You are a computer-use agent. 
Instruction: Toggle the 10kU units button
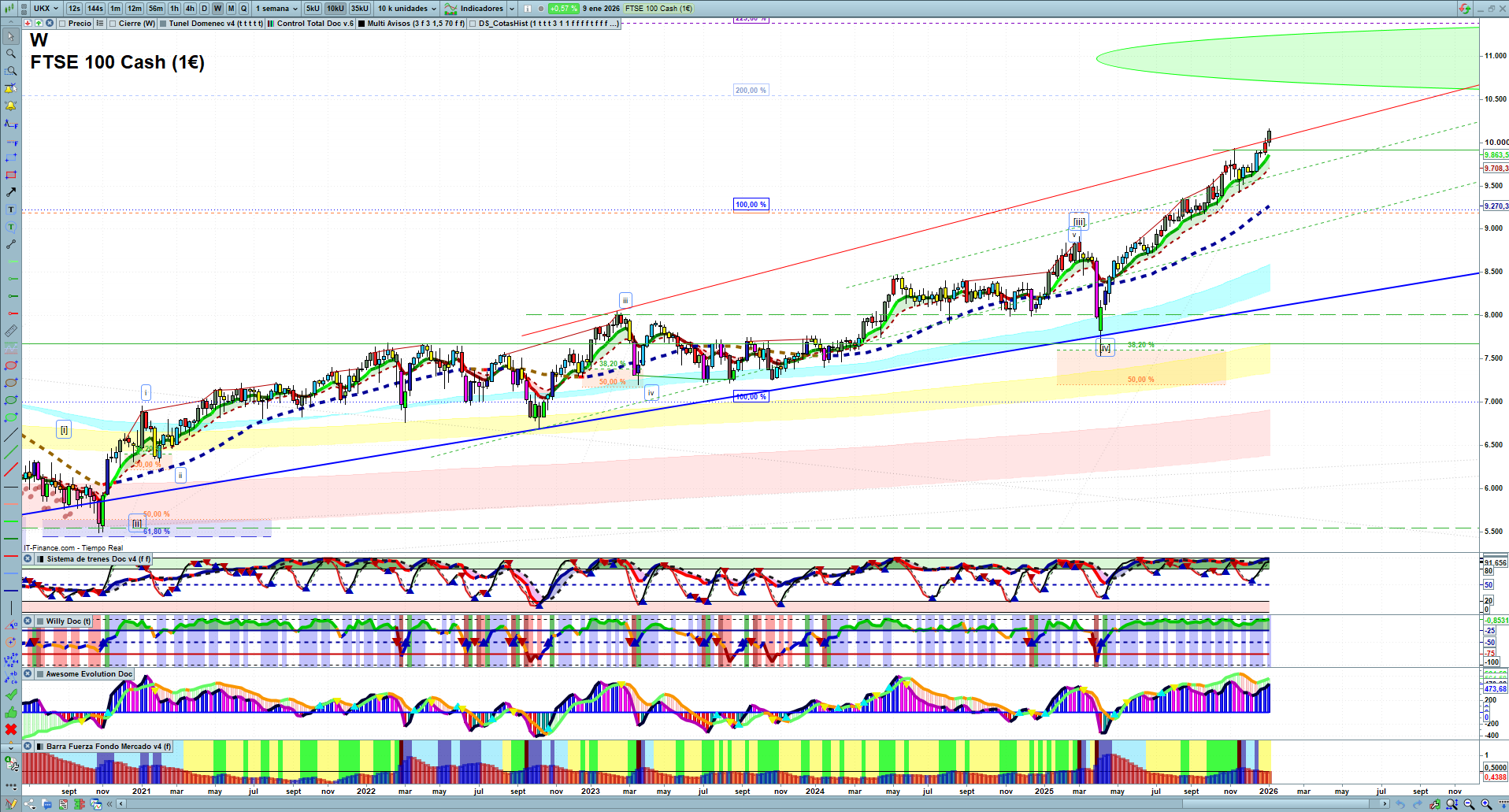tap(336, 9)
